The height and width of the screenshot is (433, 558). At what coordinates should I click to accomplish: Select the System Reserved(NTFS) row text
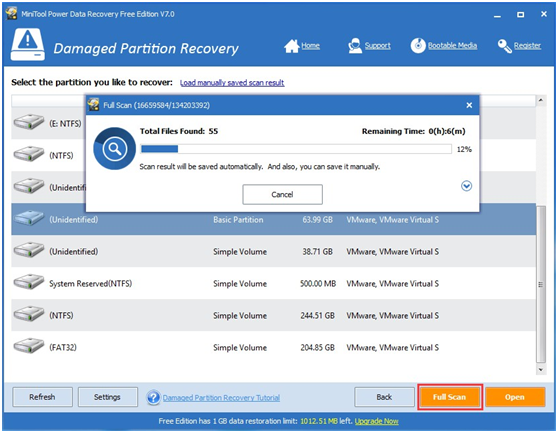click(x=90, y=284)
